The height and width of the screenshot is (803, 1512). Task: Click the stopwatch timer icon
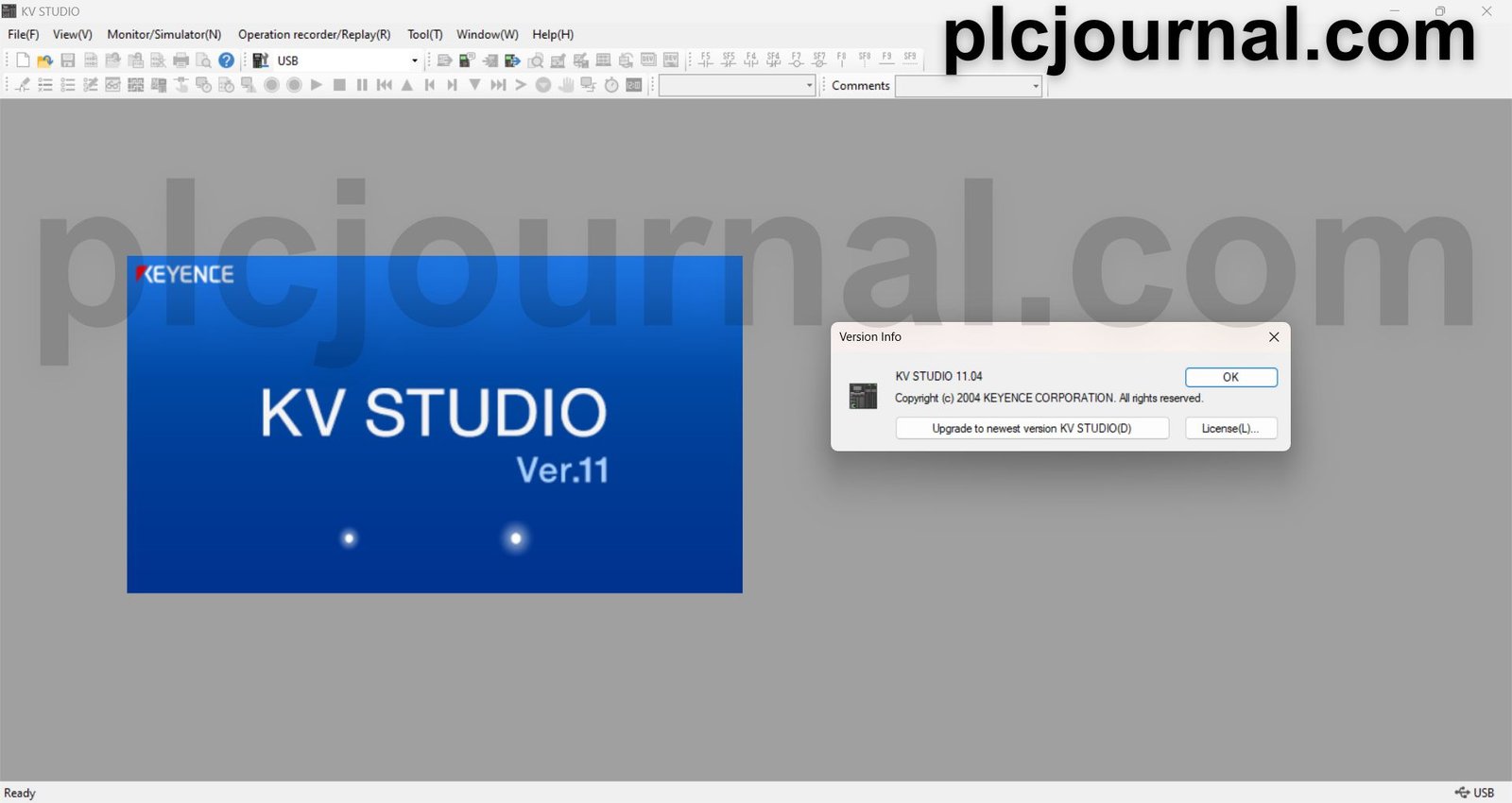[611, 85]
